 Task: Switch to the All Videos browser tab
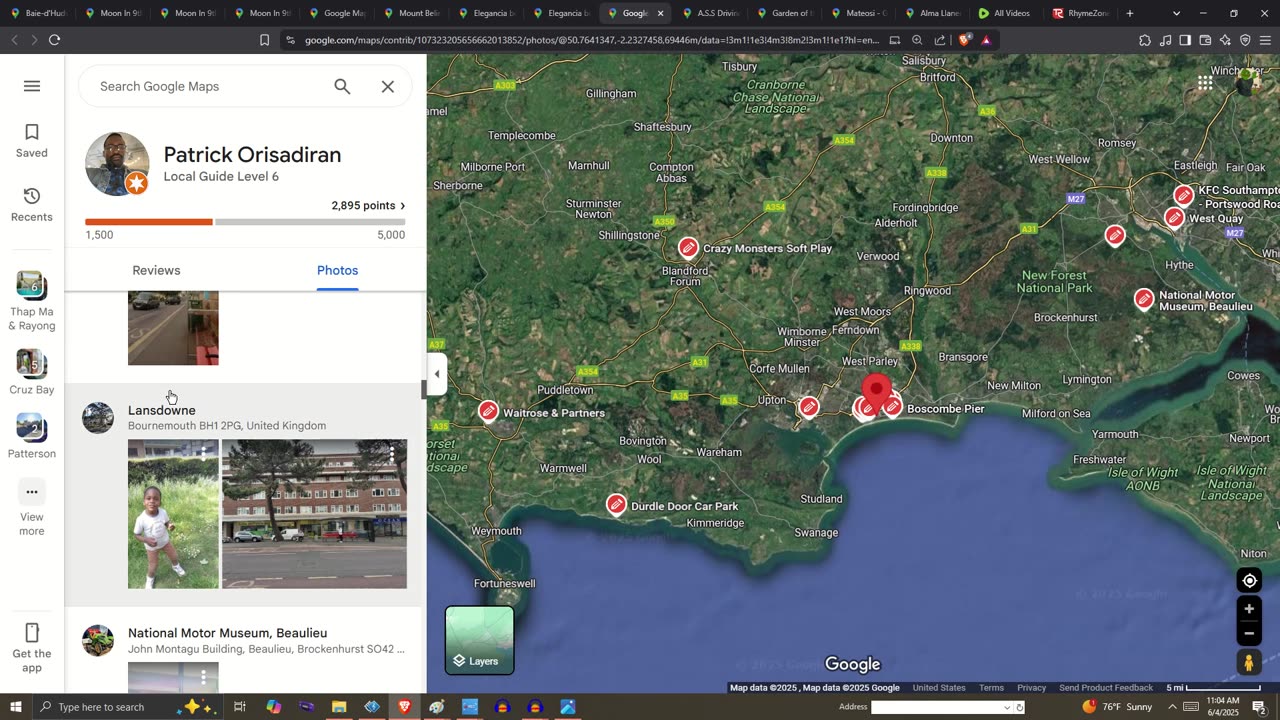[x=1005, y=13]
